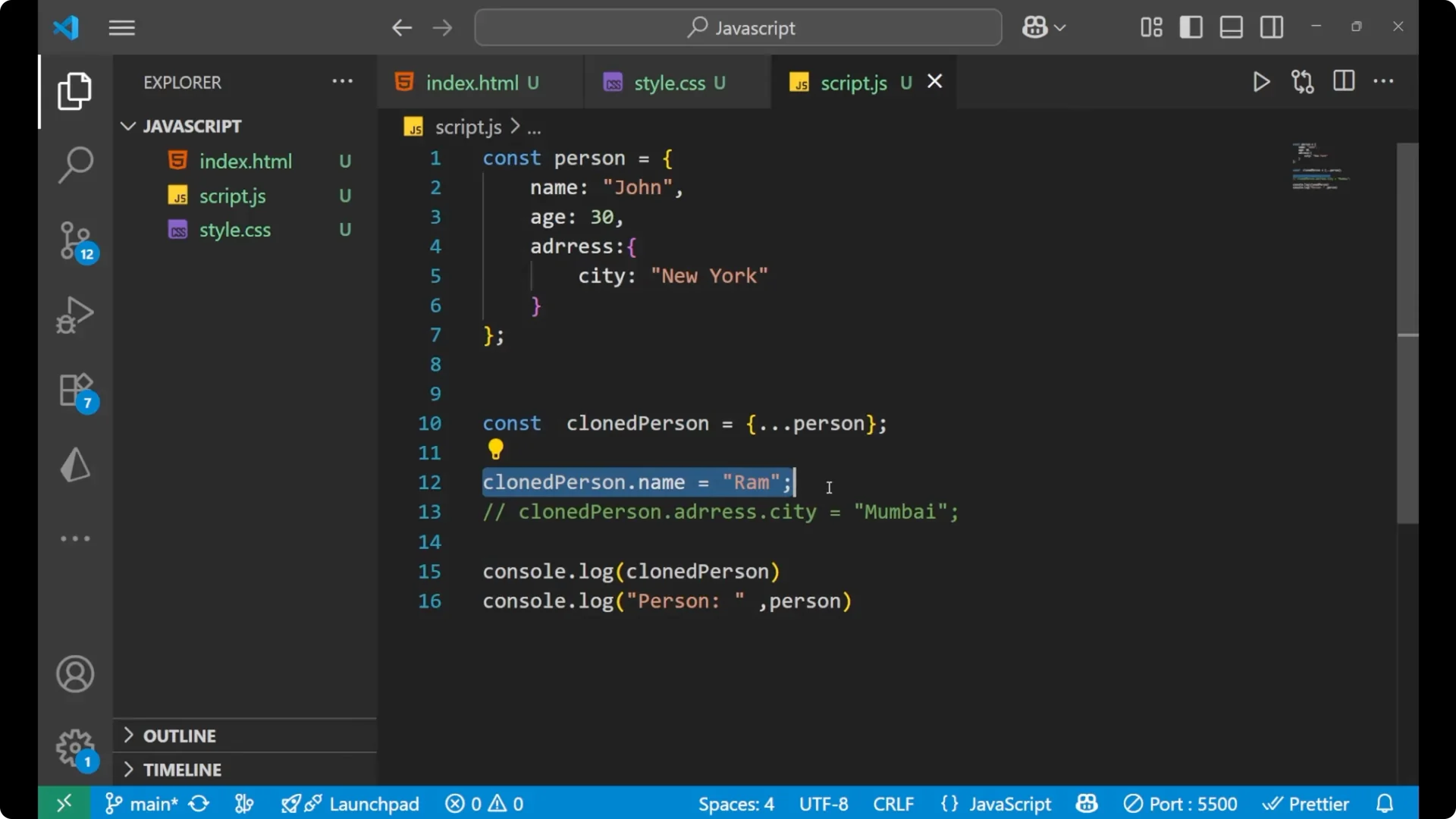The image size is (1456, 819).
Task: Run the script.js file
Action: pos(1261,82)
